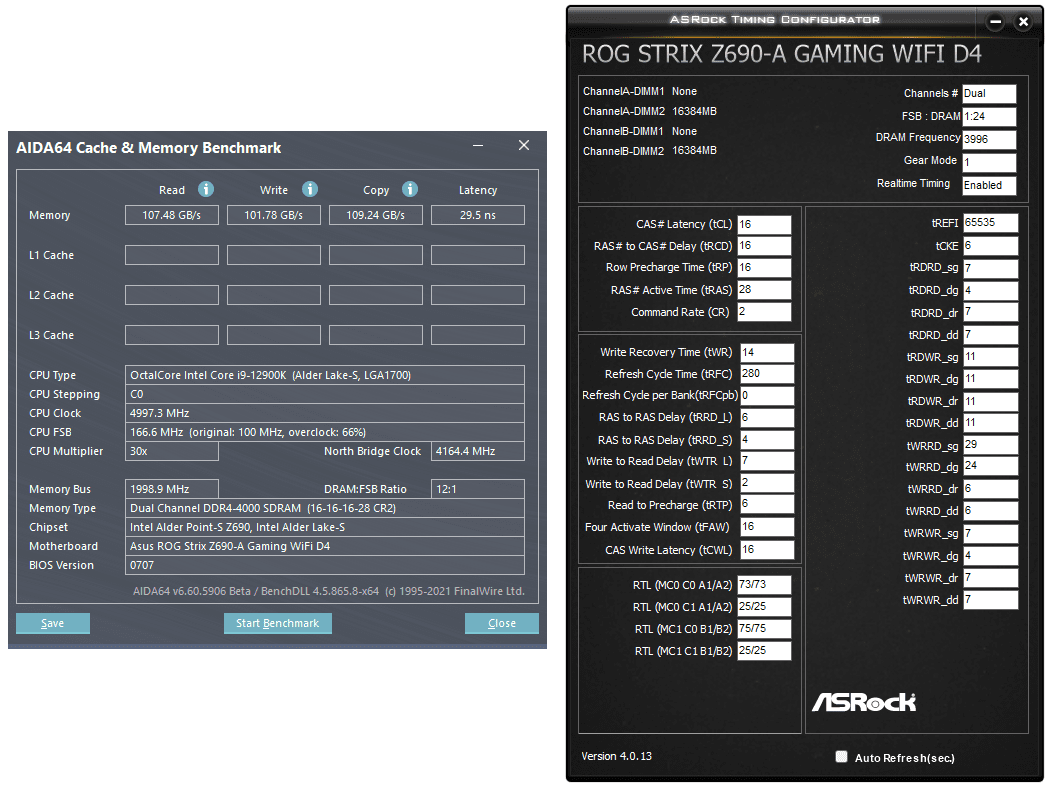Click the Memory Type value field
The width and height of the screenshot is (1050, 790).
(x=325, y=508)
